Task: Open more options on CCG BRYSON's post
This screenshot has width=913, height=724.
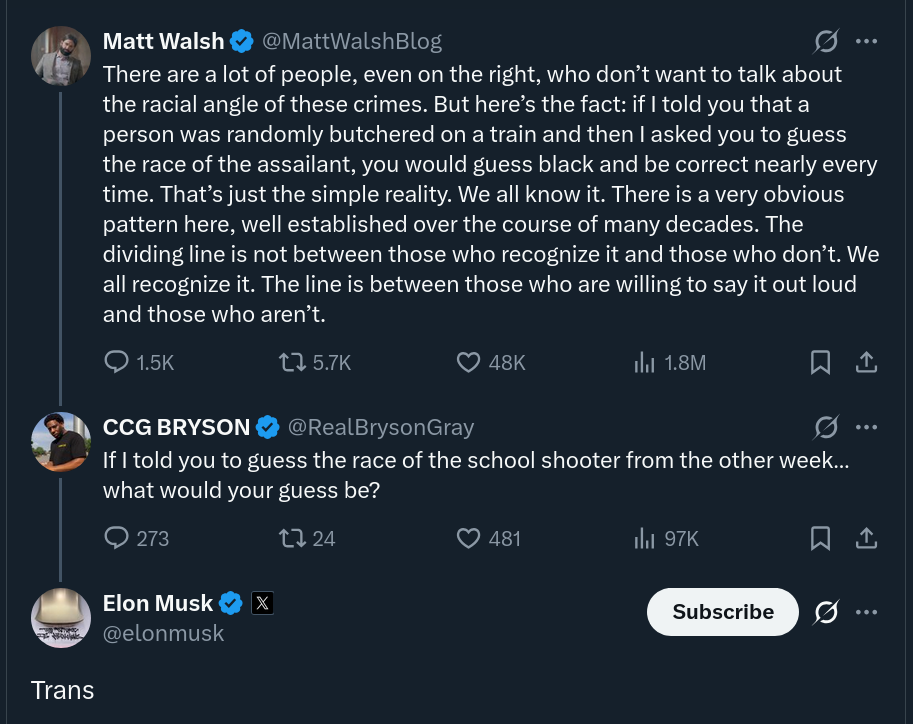Action: (867, 427)
